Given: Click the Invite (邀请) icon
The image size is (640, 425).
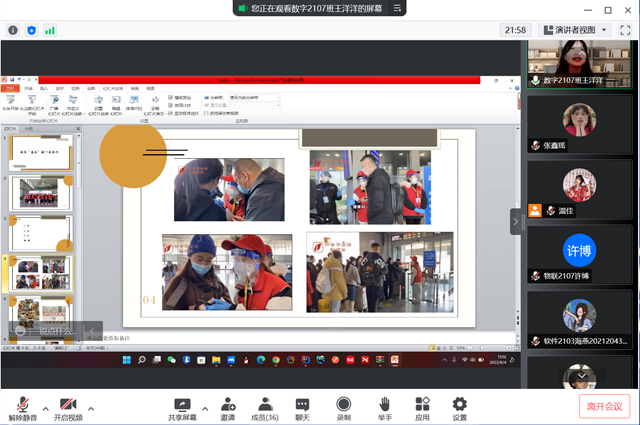Looking at the screenshot, I should (x=228, y=409).
